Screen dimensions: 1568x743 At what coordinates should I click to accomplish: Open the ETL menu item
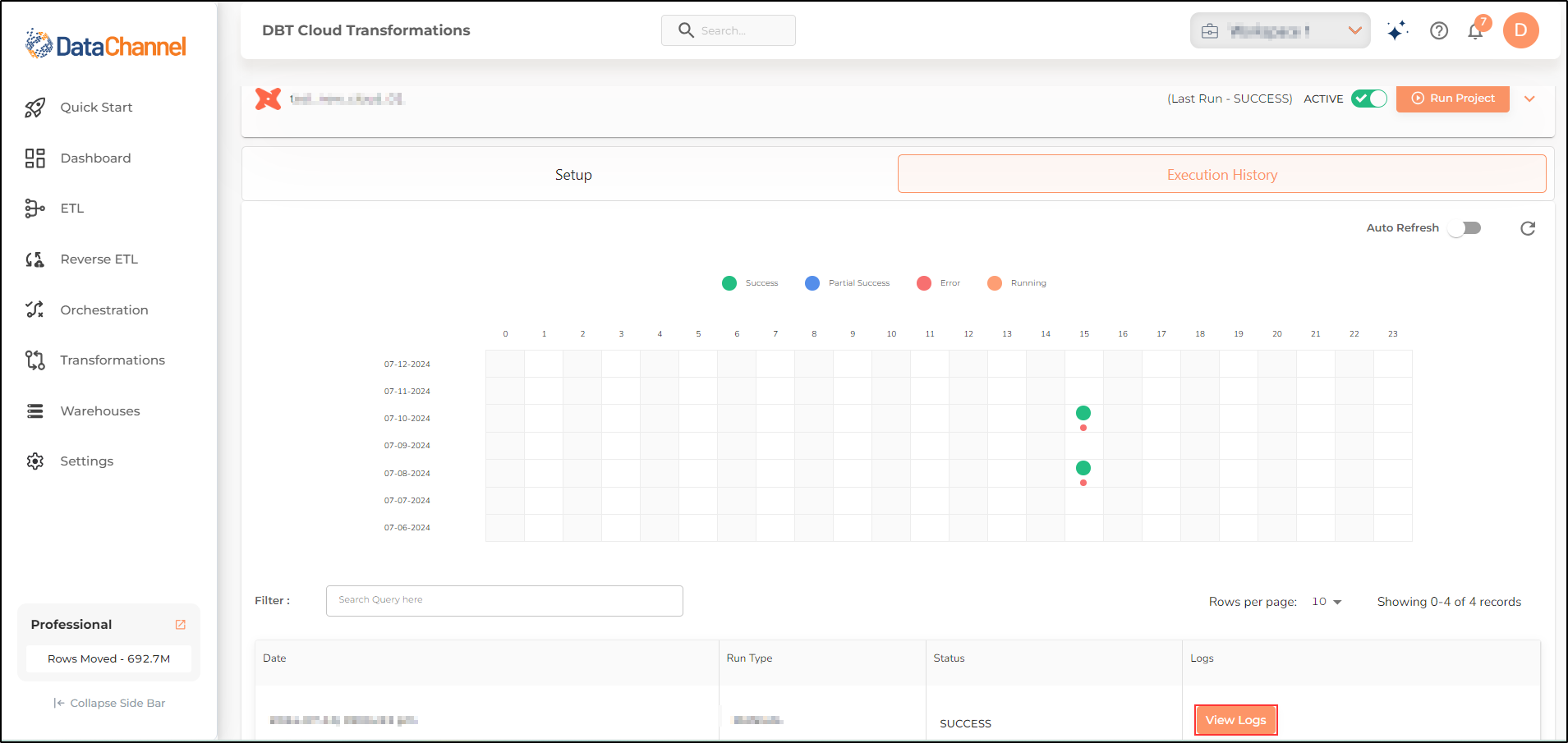[x=72, y=209]
